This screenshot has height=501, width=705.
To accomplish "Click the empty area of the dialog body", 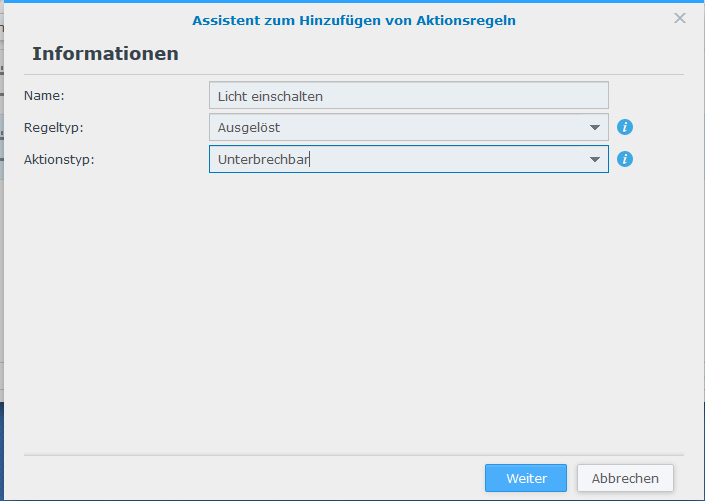I will (x=354, y=310).
